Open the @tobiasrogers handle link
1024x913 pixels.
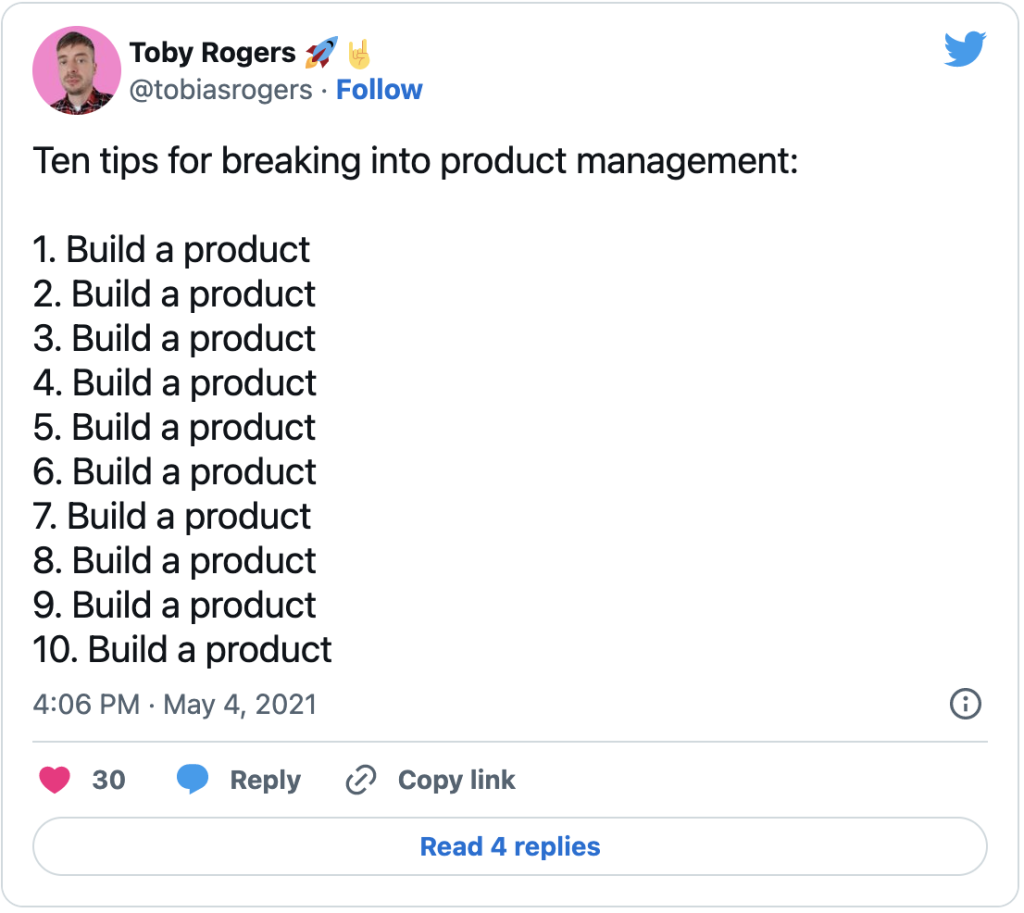[221, 90]
